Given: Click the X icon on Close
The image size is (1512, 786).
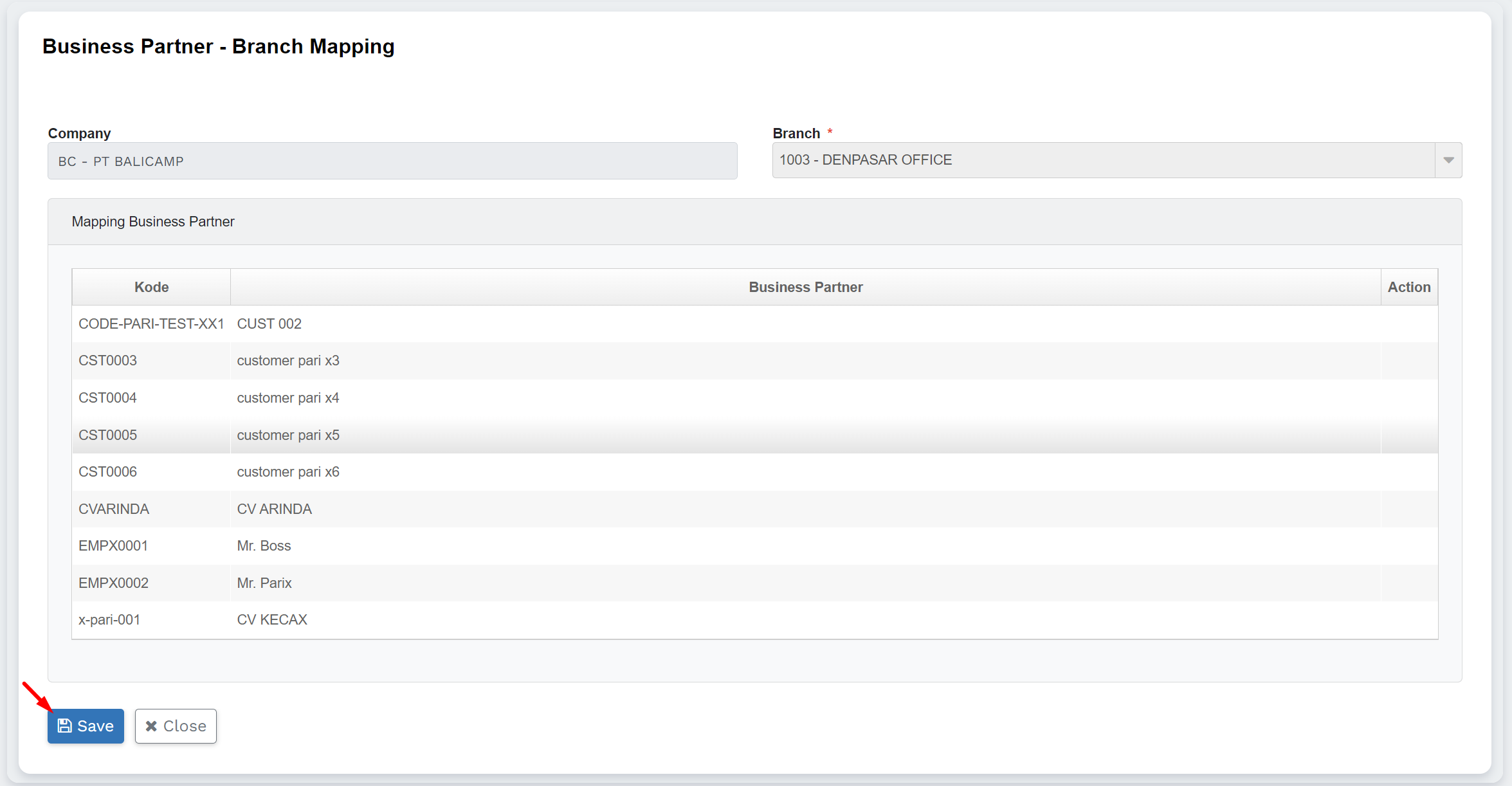Looking at the screenshot, I should pos(151,726).
